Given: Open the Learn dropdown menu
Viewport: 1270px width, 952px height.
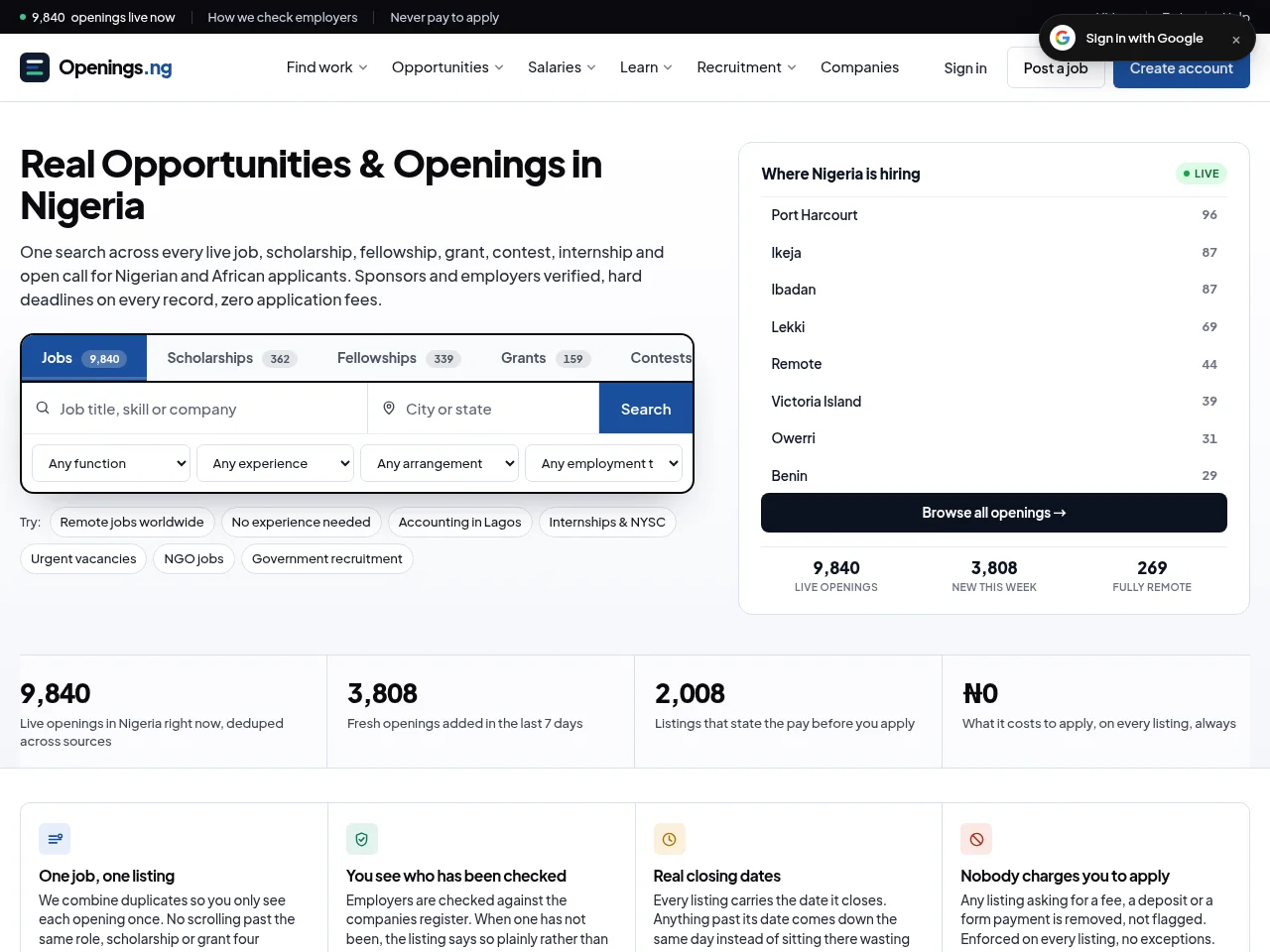Looking at the screenshot, I should coord(646,67).
